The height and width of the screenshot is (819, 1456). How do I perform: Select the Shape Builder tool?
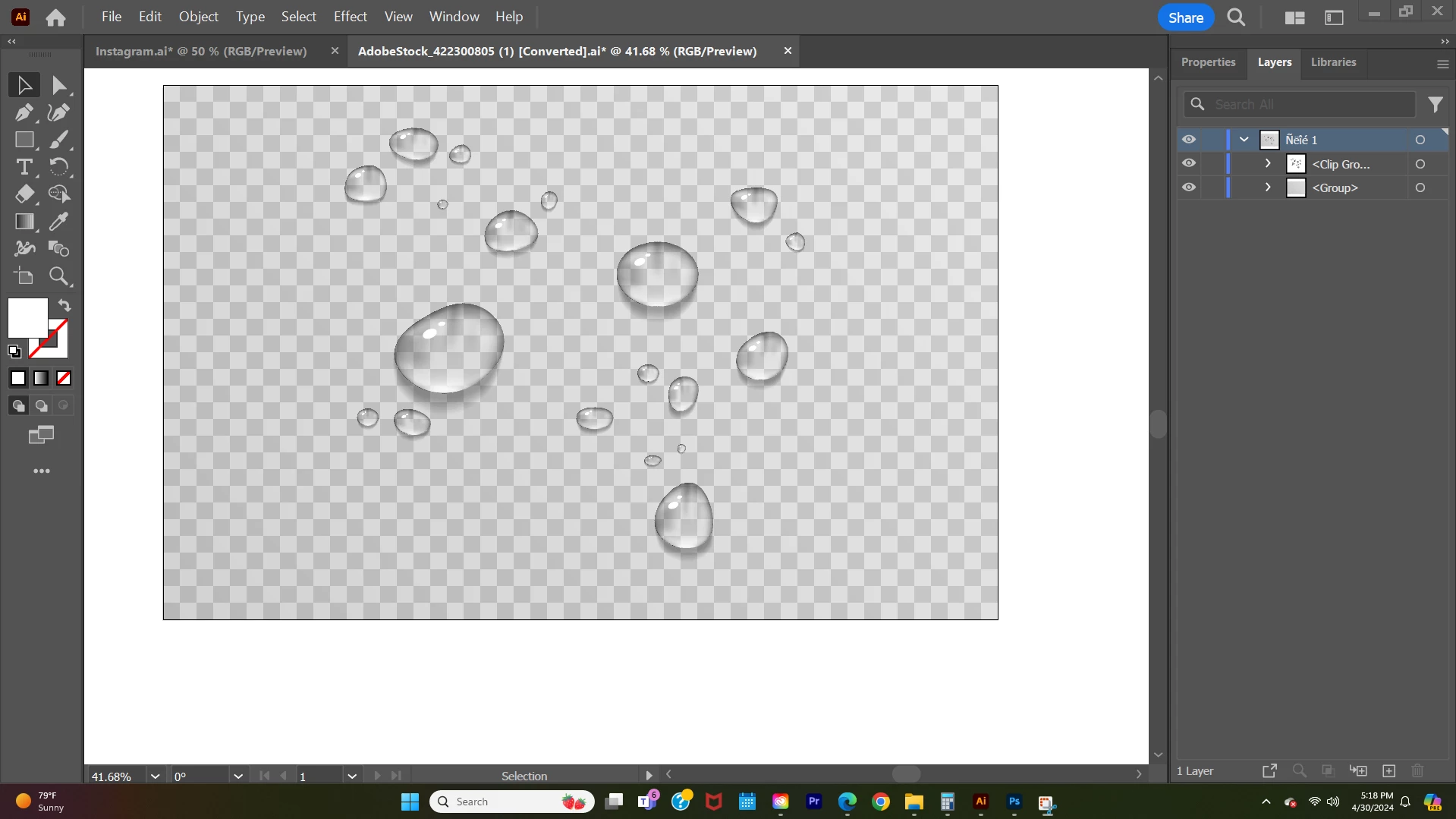tap(58, 194)
